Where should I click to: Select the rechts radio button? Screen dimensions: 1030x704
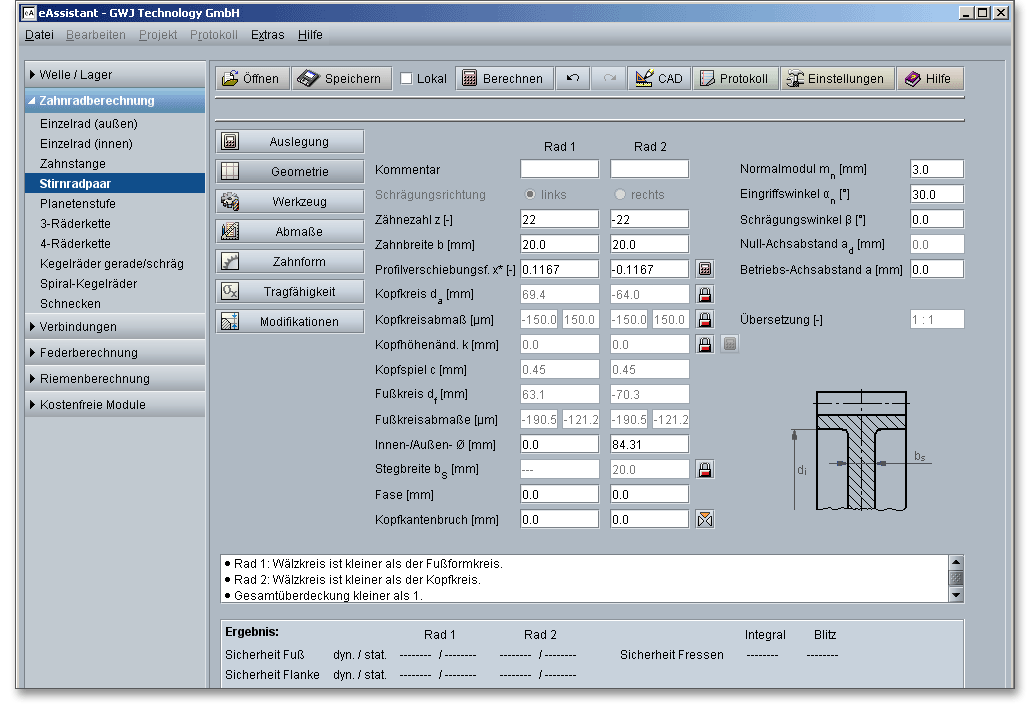click(620, 194)
